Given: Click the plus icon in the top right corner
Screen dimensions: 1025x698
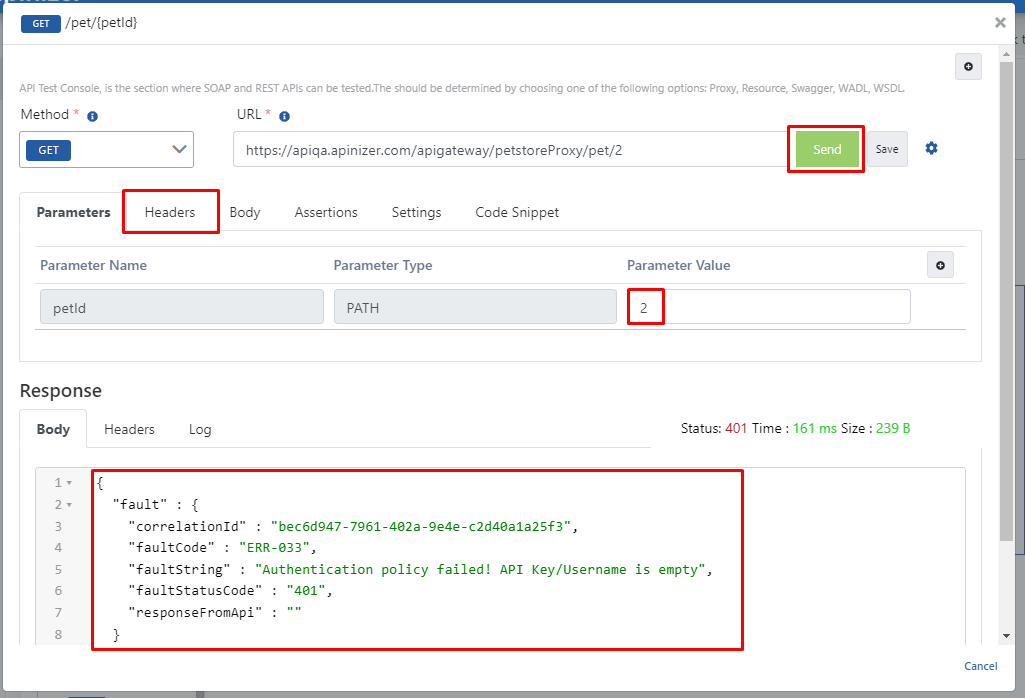Looking at the screenshot, I should click(968, 67).
